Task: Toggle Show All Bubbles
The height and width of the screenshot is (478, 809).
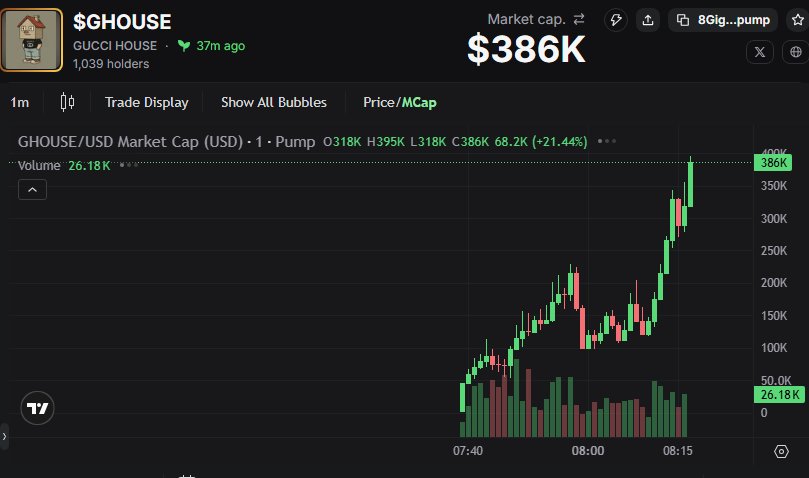Action: tap(274, 102)
